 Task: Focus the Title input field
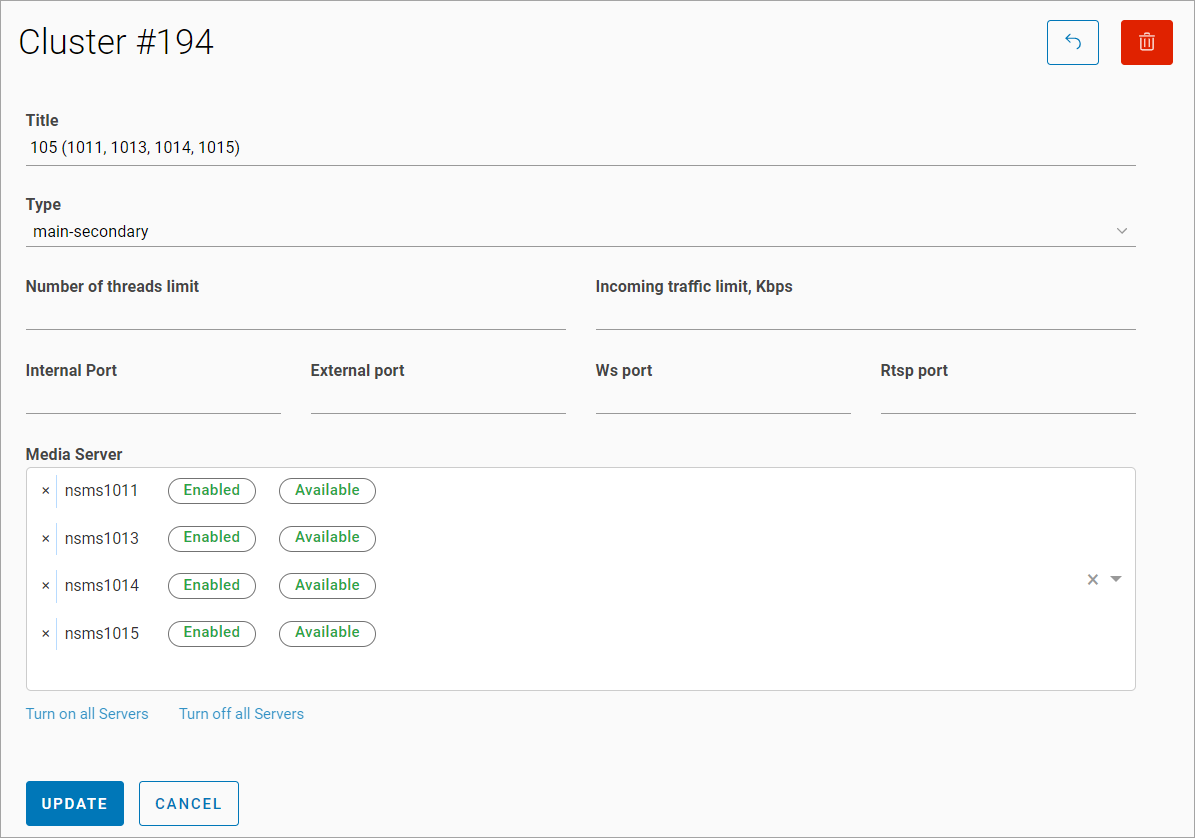click(x=580, y=148)
